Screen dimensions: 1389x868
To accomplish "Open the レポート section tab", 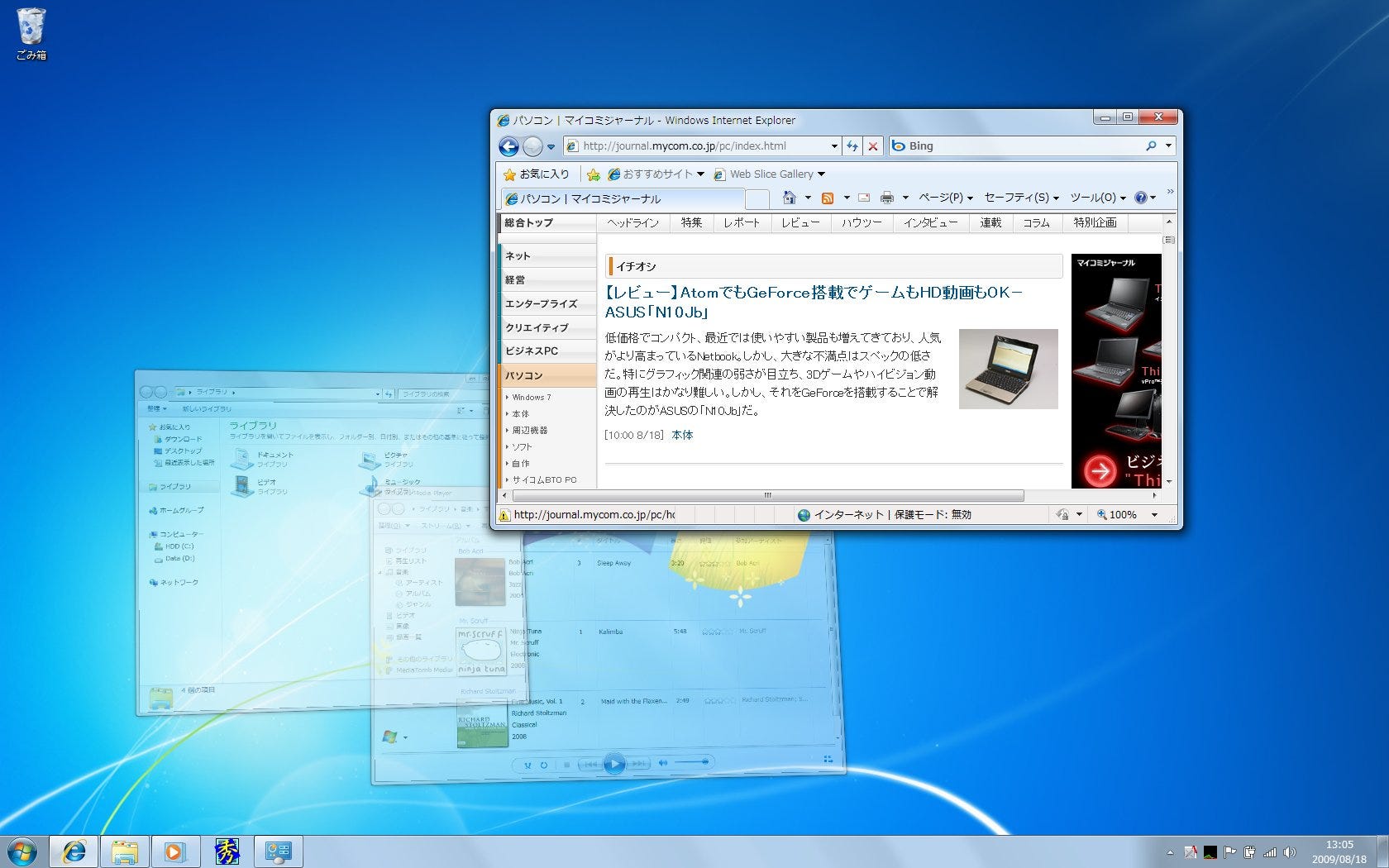I will tap(741, 223).
